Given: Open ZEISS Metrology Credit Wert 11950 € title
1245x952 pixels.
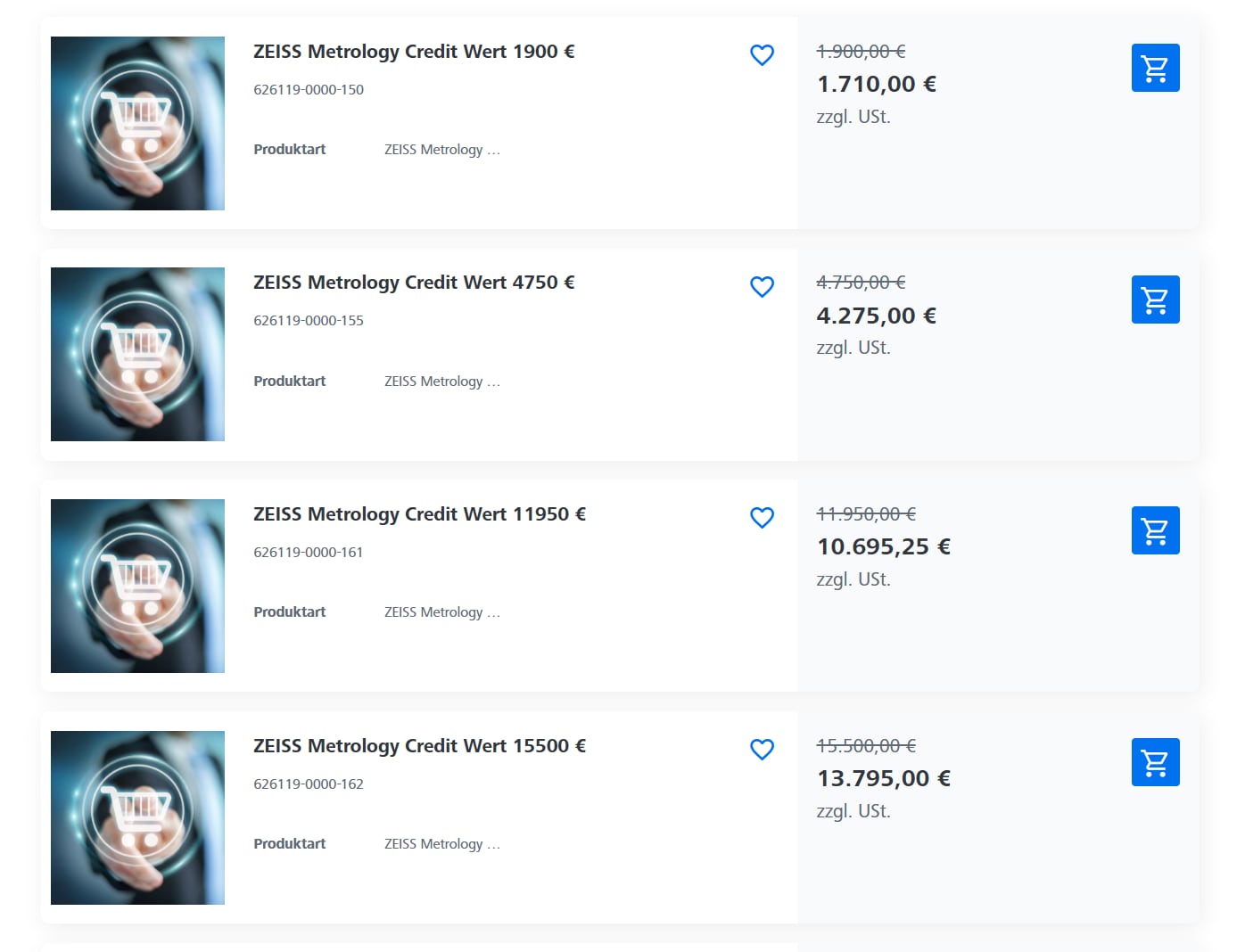Looking at the screenshot, I should [x=419, y=514].
